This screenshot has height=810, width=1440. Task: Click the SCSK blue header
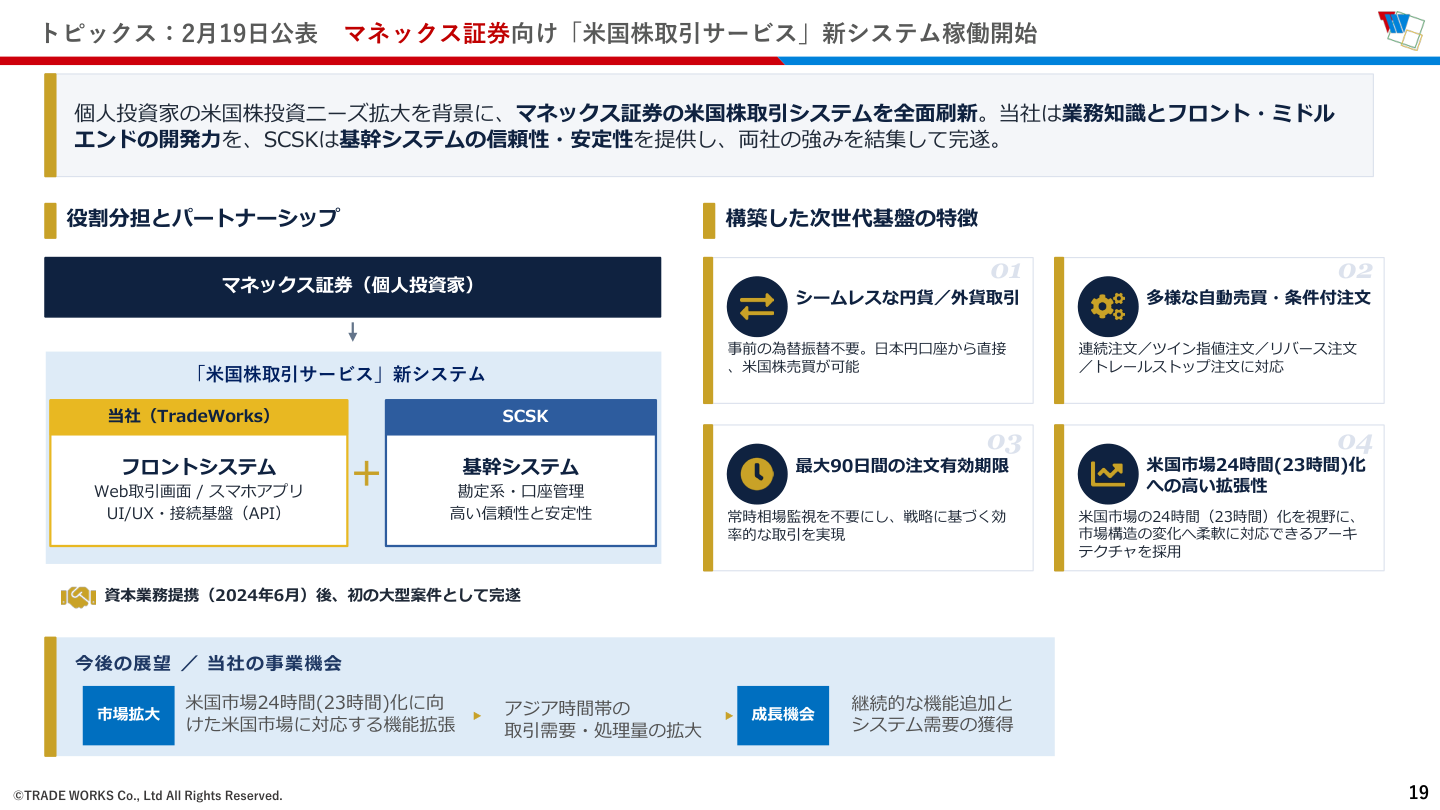[x=521, y=417]
